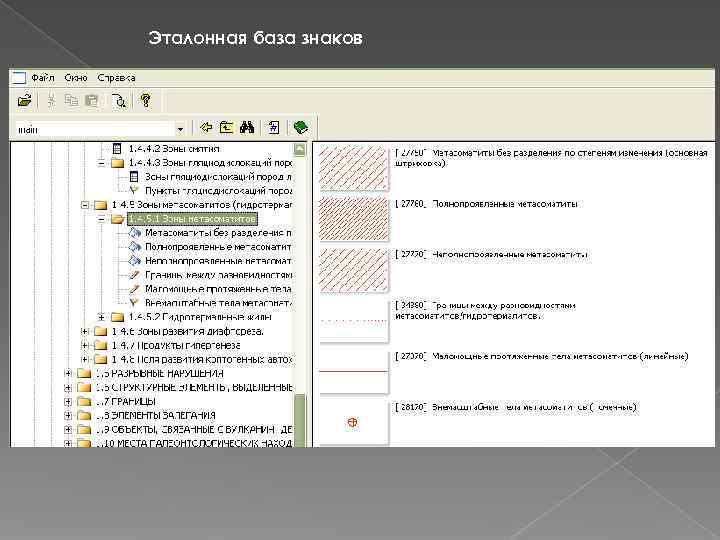This screenshot has height=540, width=720.
Task: Click the main text in combo box
Action: tap(28, 130)
